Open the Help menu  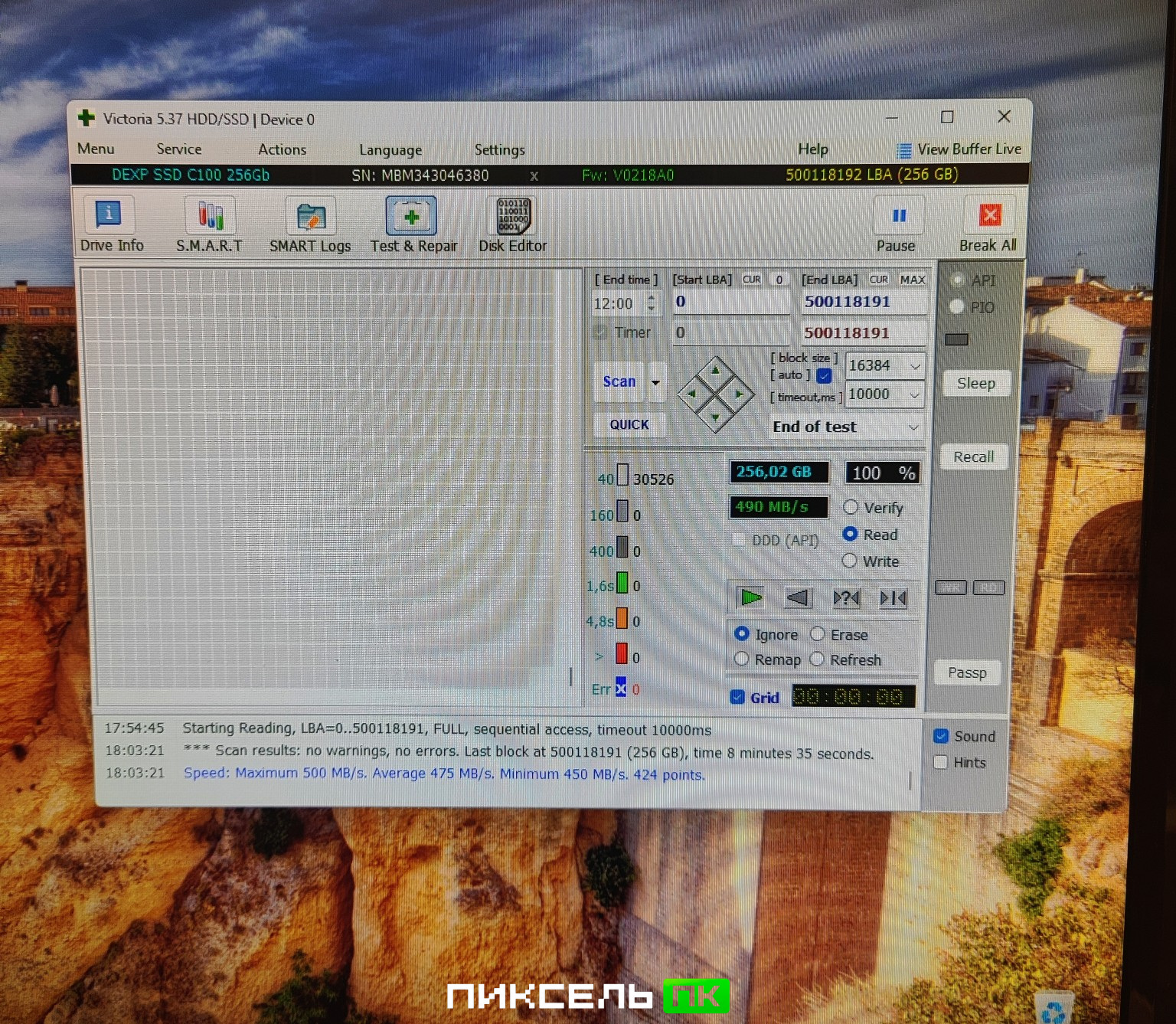(813, 149)
